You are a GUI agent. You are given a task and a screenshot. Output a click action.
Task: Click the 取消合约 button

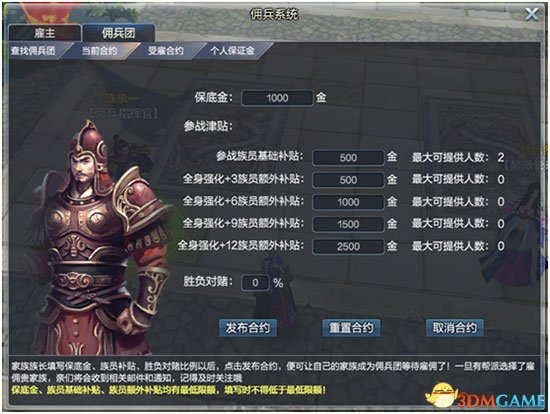455,328
